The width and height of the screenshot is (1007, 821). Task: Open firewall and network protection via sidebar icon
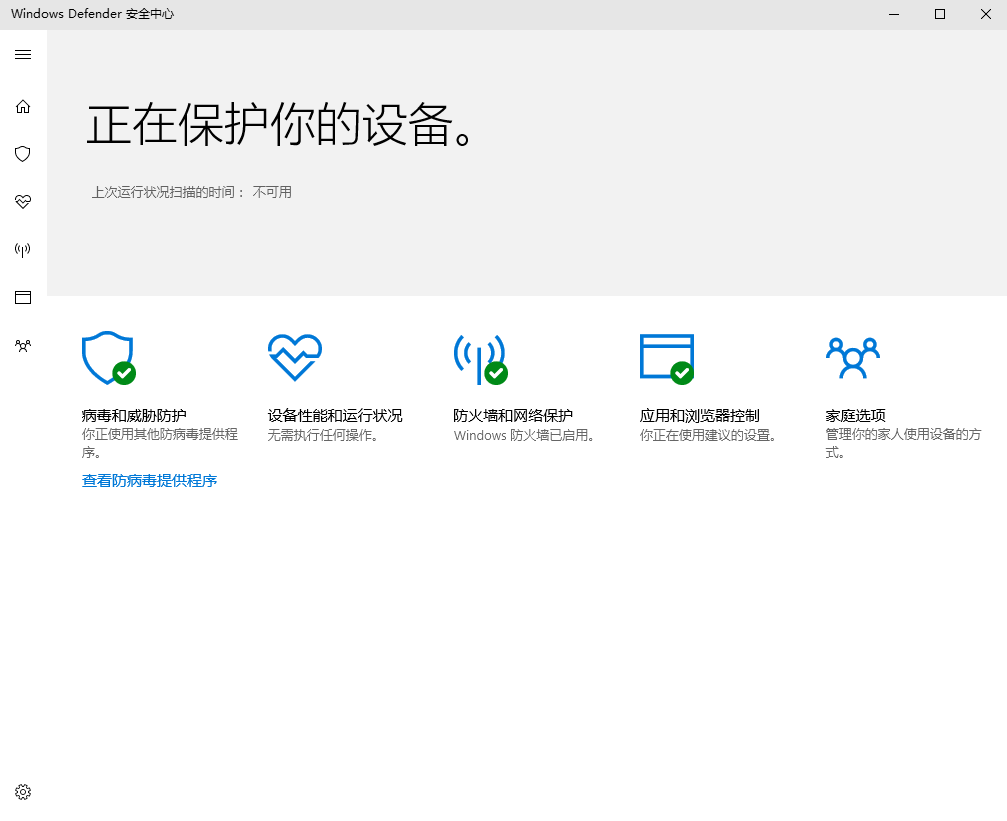(x=22, y=250)
